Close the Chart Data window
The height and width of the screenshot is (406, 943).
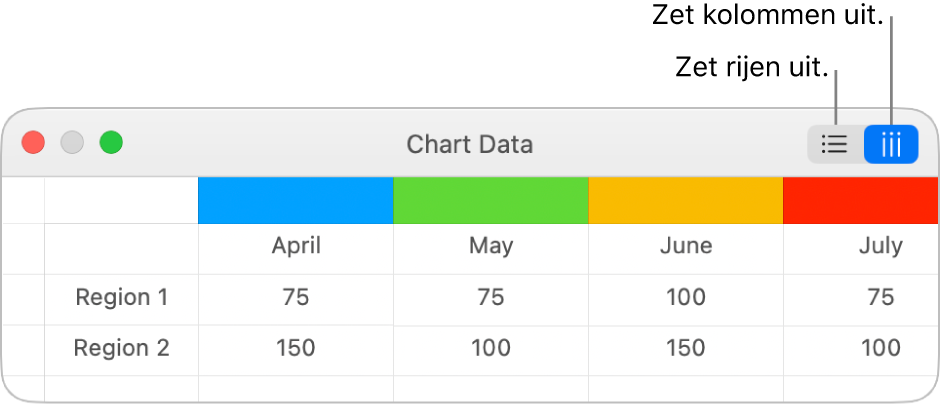pos(34,143)
